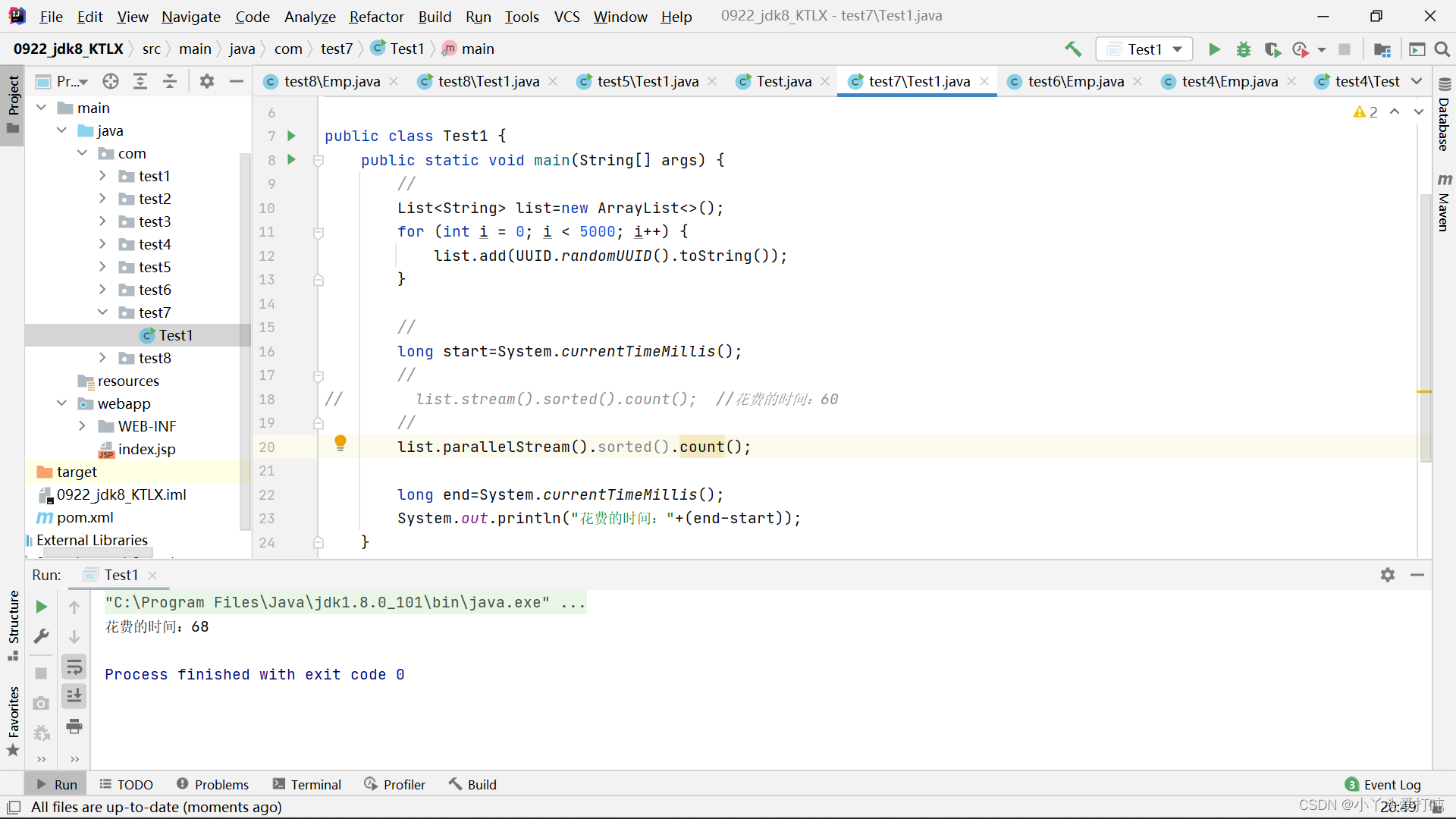This screenshot has width=1456, height=819.
Task: Open the Profiler tool window
Action: point(394,784)
